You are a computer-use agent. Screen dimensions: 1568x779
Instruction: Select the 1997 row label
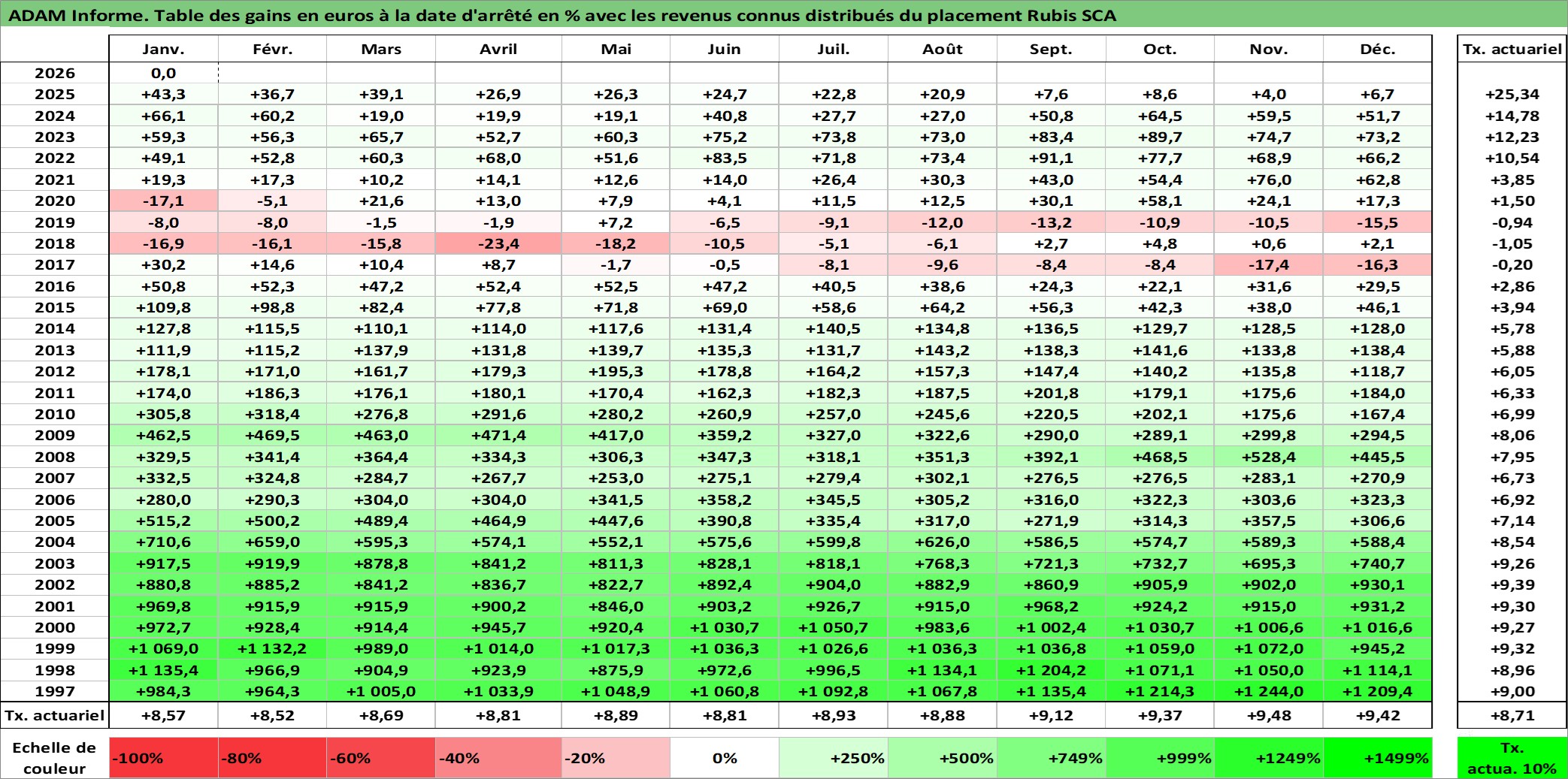click(x=55, y=691)
